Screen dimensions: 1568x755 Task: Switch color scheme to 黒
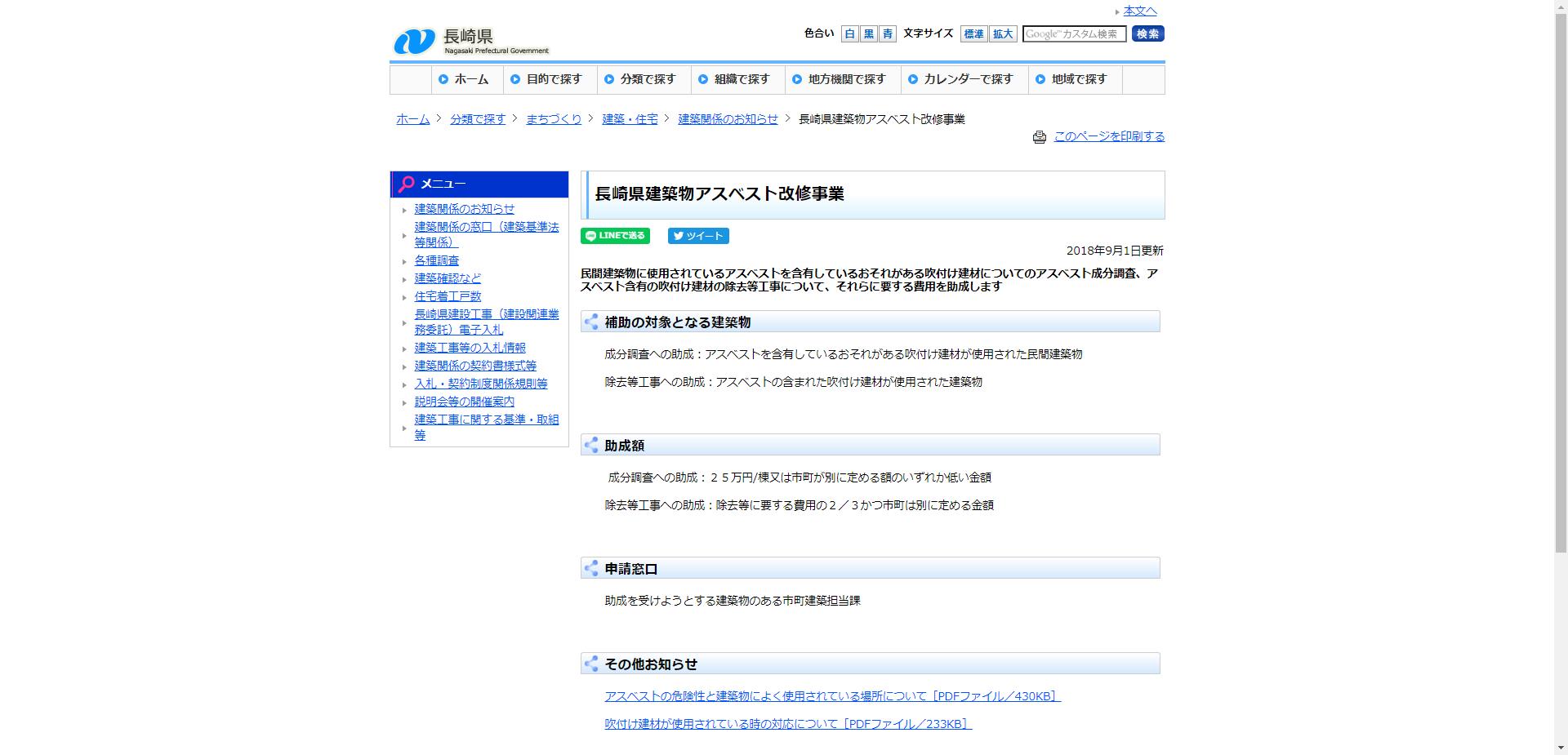(x=868, y=34)
